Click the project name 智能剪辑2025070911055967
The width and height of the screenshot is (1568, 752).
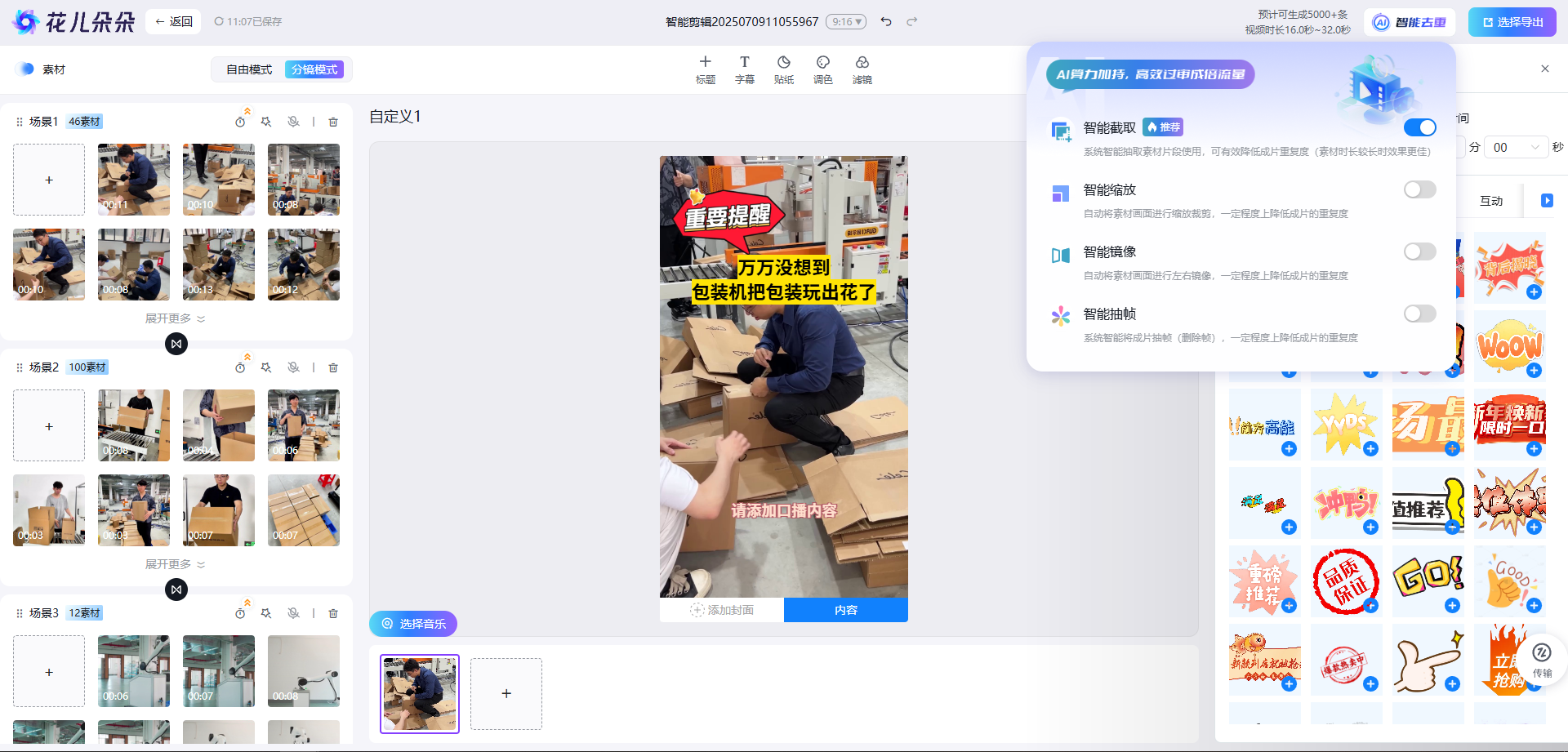click(x=742, y=22)
